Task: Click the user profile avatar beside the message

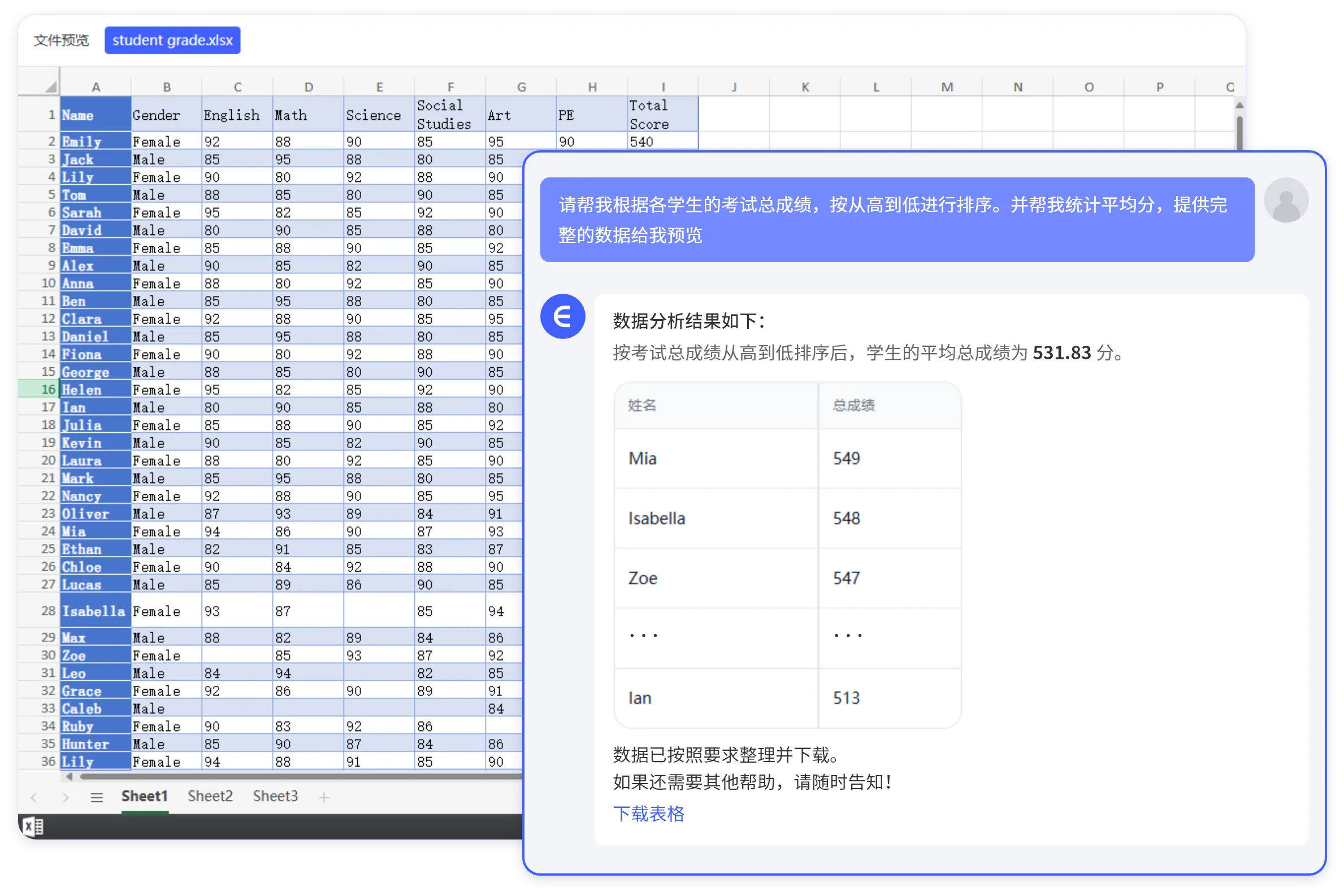Action: coord(1287,199)
